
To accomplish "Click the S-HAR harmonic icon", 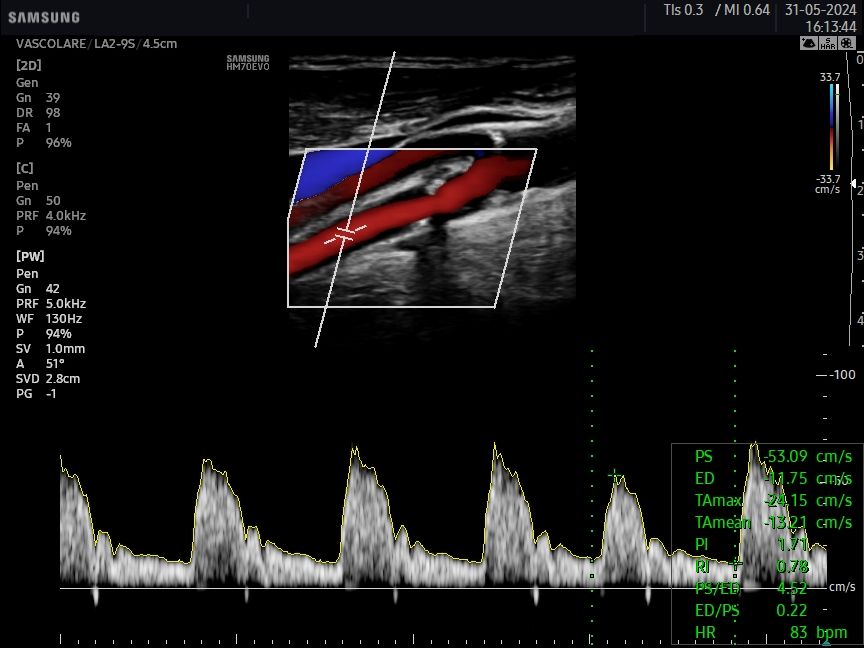I will pos(827,43).
